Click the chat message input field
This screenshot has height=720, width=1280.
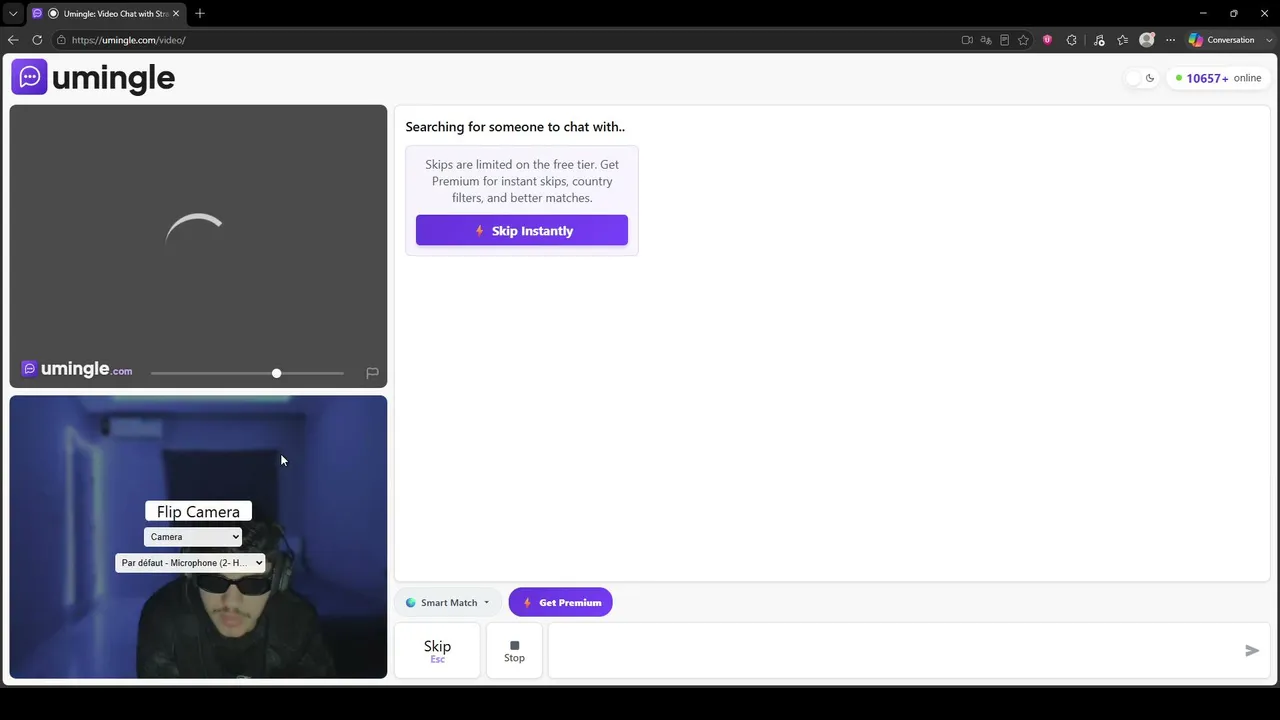[x=890, y=650]
